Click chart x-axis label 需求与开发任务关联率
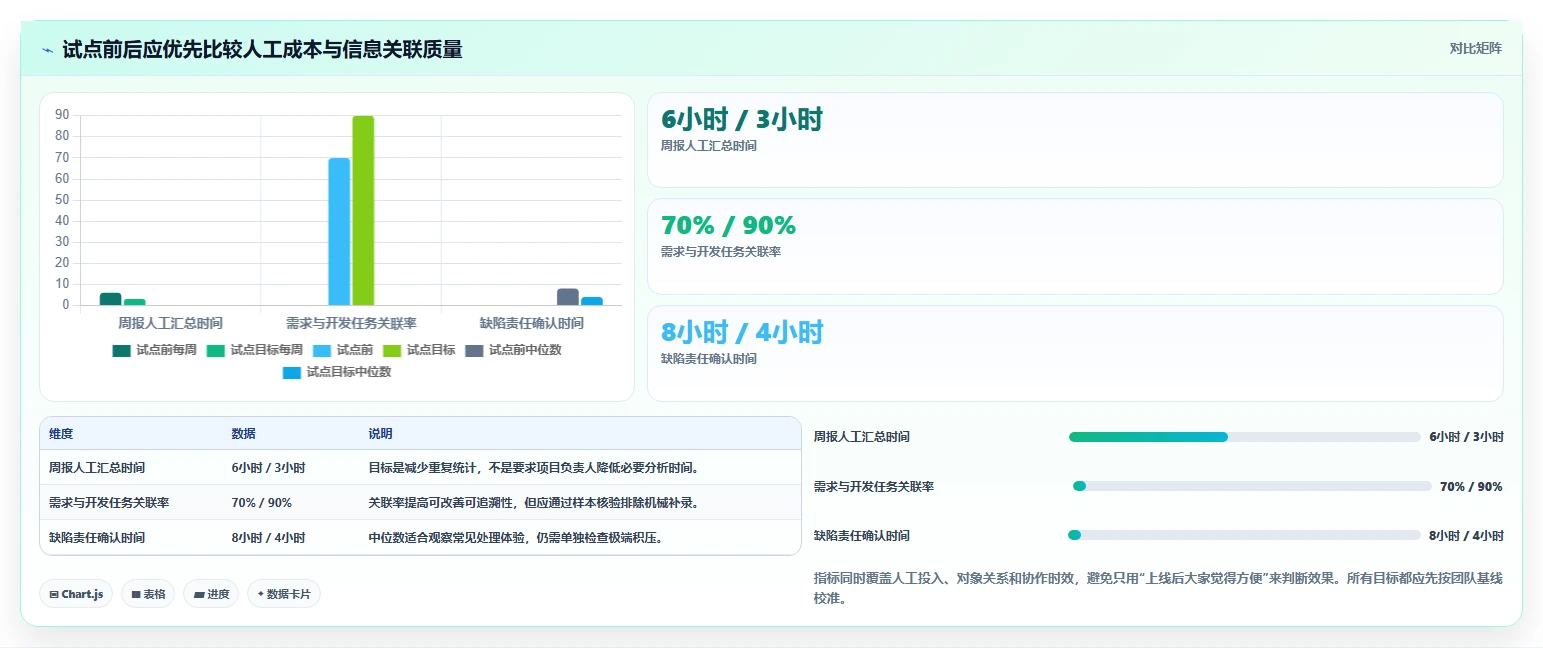Viewport: 1543px width, 648px height. coord(351,323)
